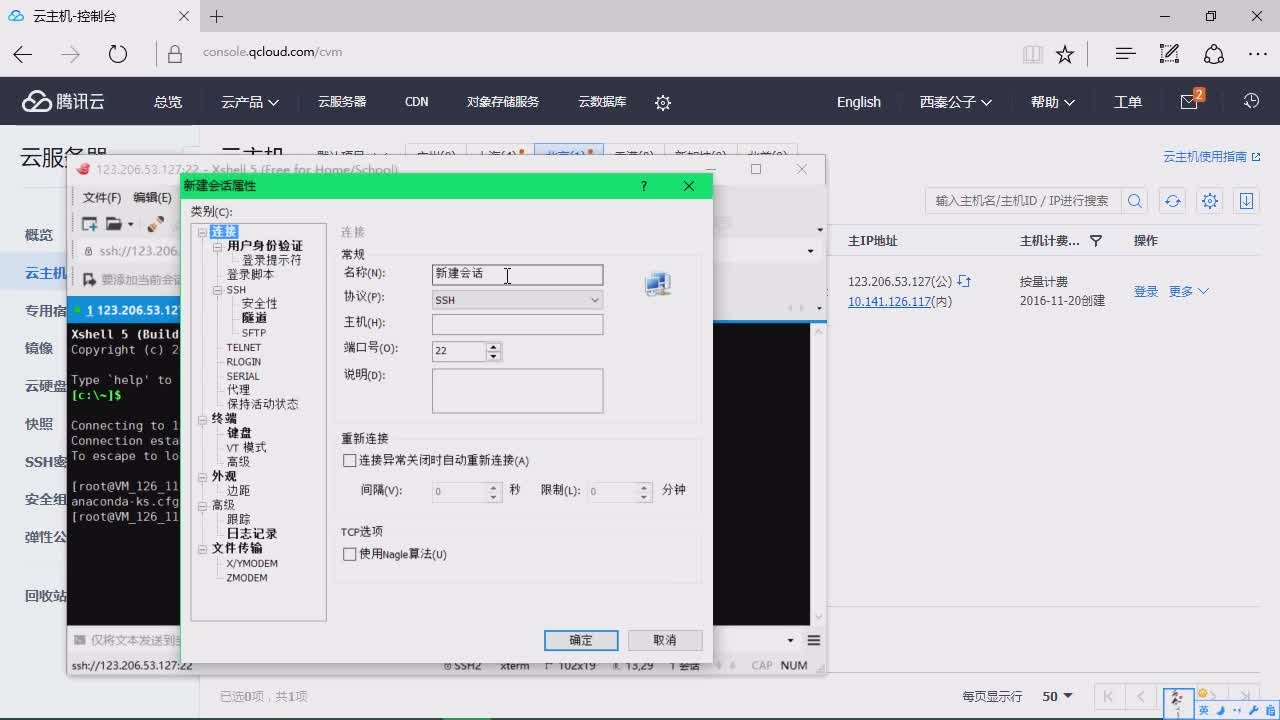Open a new browser tab plus icon
The height and width of the screenshot is (720, 1280).
[x=217, y=16]
